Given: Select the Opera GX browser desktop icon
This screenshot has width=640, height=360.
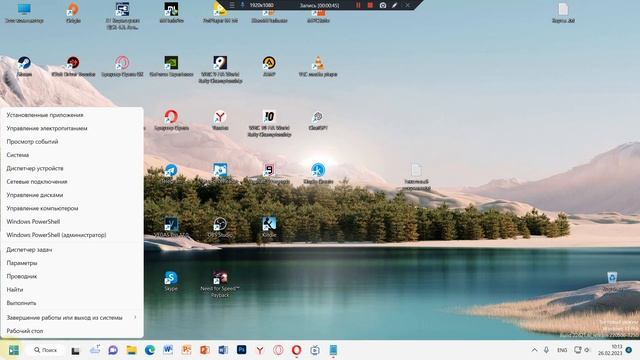Looking at the screenshot, I should 122,67.
